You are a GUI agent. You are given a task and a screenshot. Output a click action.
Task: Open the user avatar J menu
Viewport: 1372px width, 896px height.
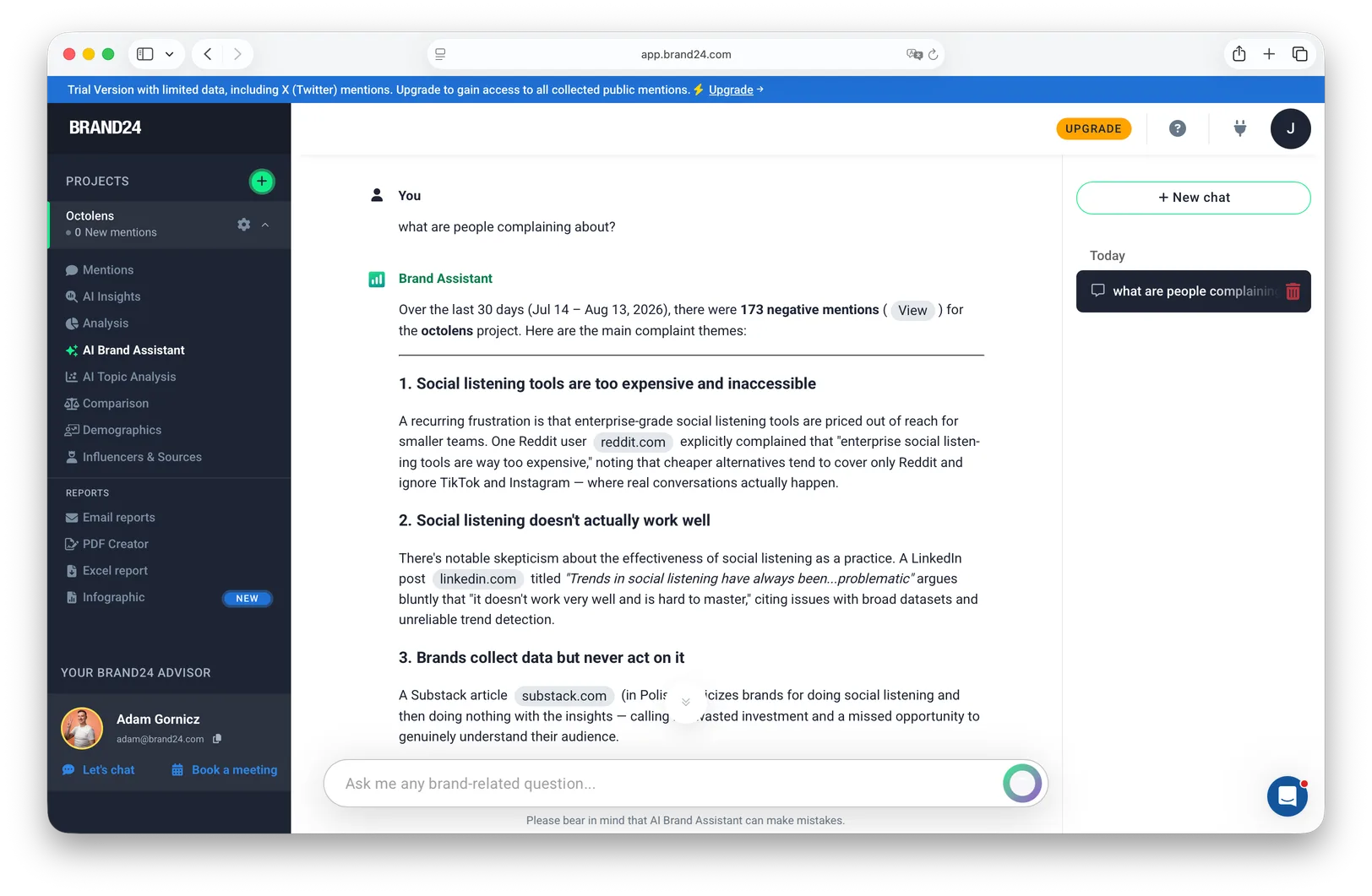click(1290, 128)
